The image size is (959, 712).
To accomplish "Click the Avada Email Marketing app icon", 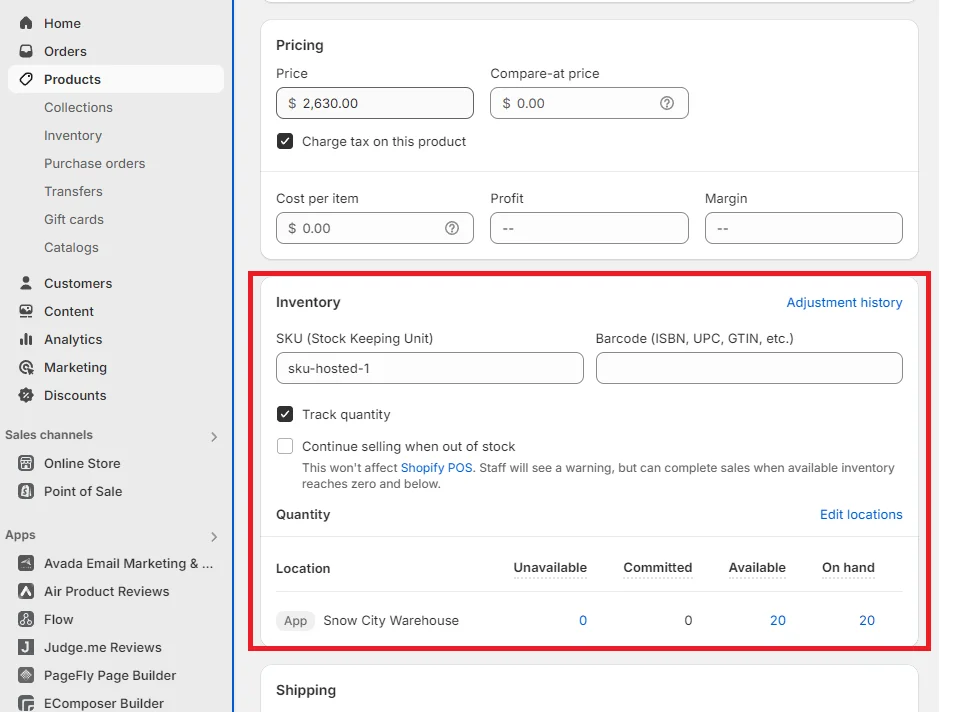I will point(26,563).
